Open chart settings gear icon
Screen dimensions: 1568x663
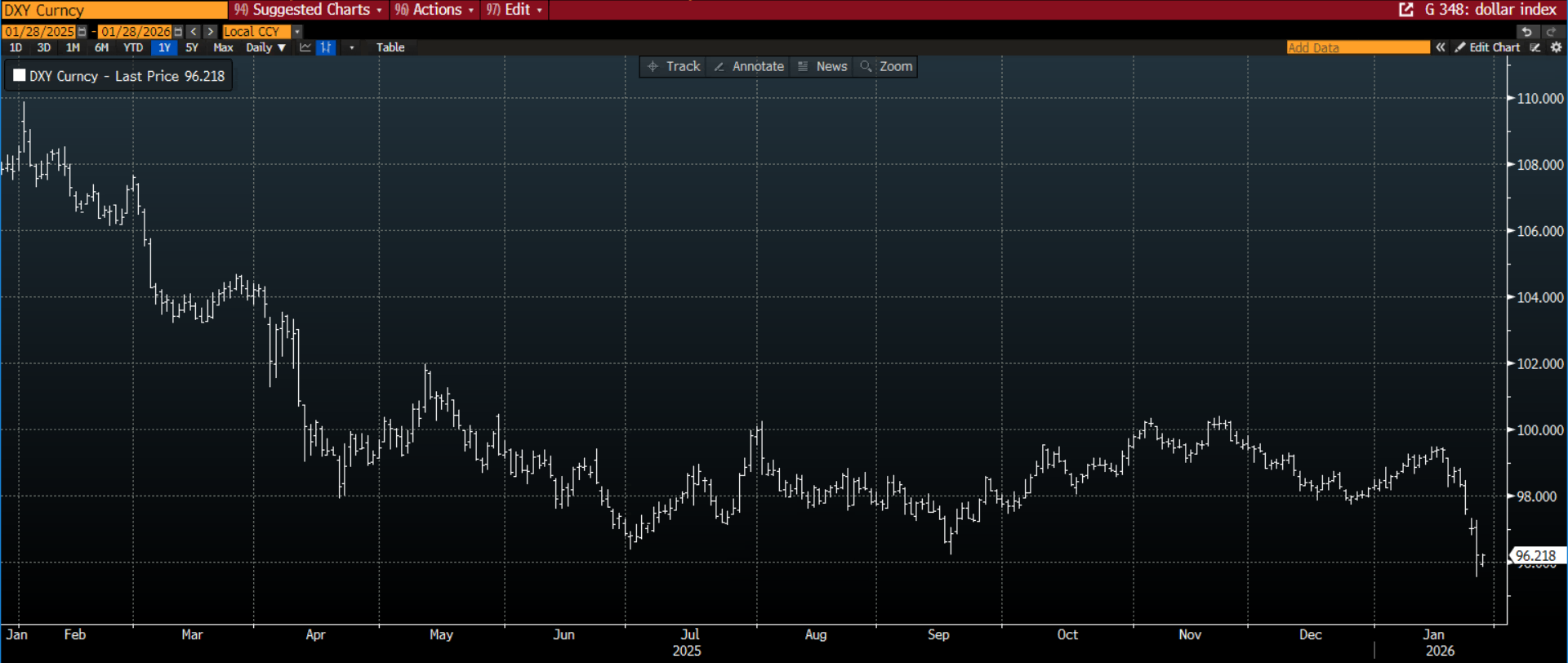(1556, 47)
